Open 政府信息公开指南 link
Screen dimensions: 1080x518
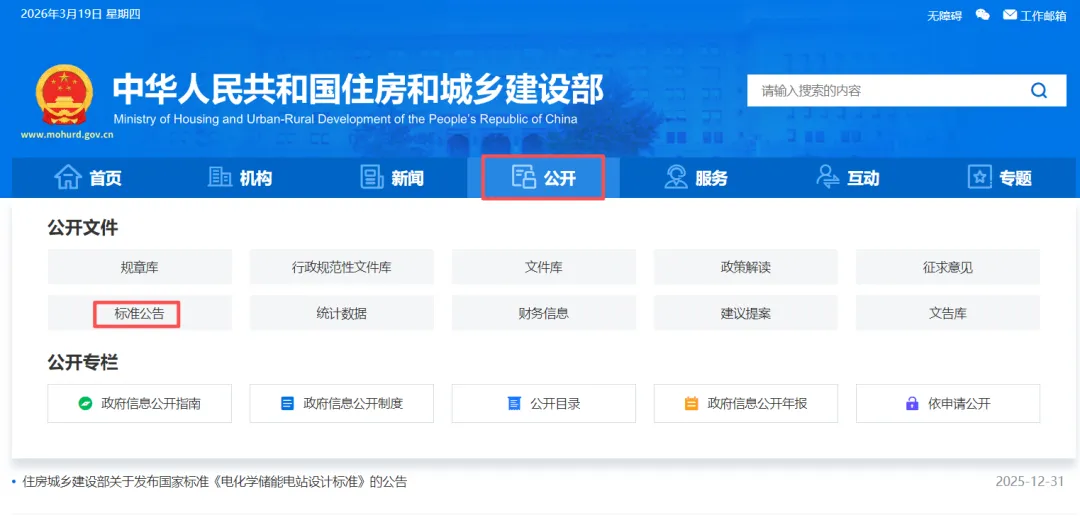(x=140, y=404)
